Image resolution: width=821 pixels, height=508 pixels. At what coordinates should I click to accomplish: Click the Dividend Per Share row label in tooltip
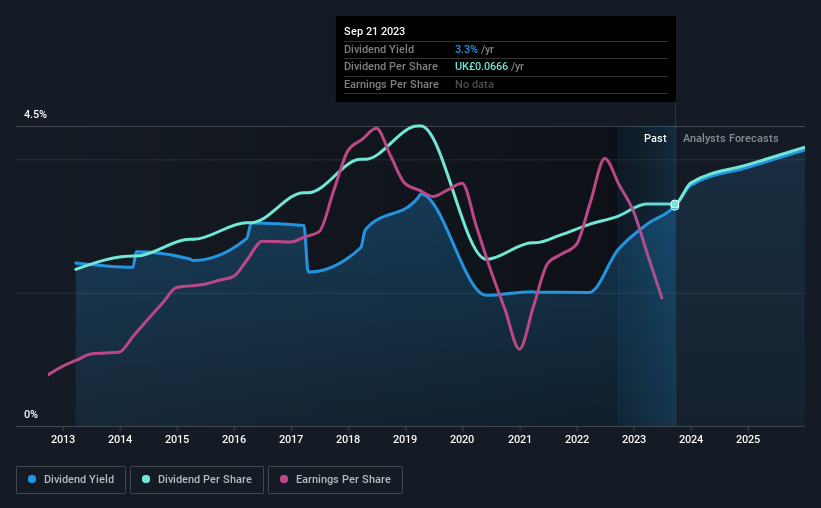tap(391, 67)
